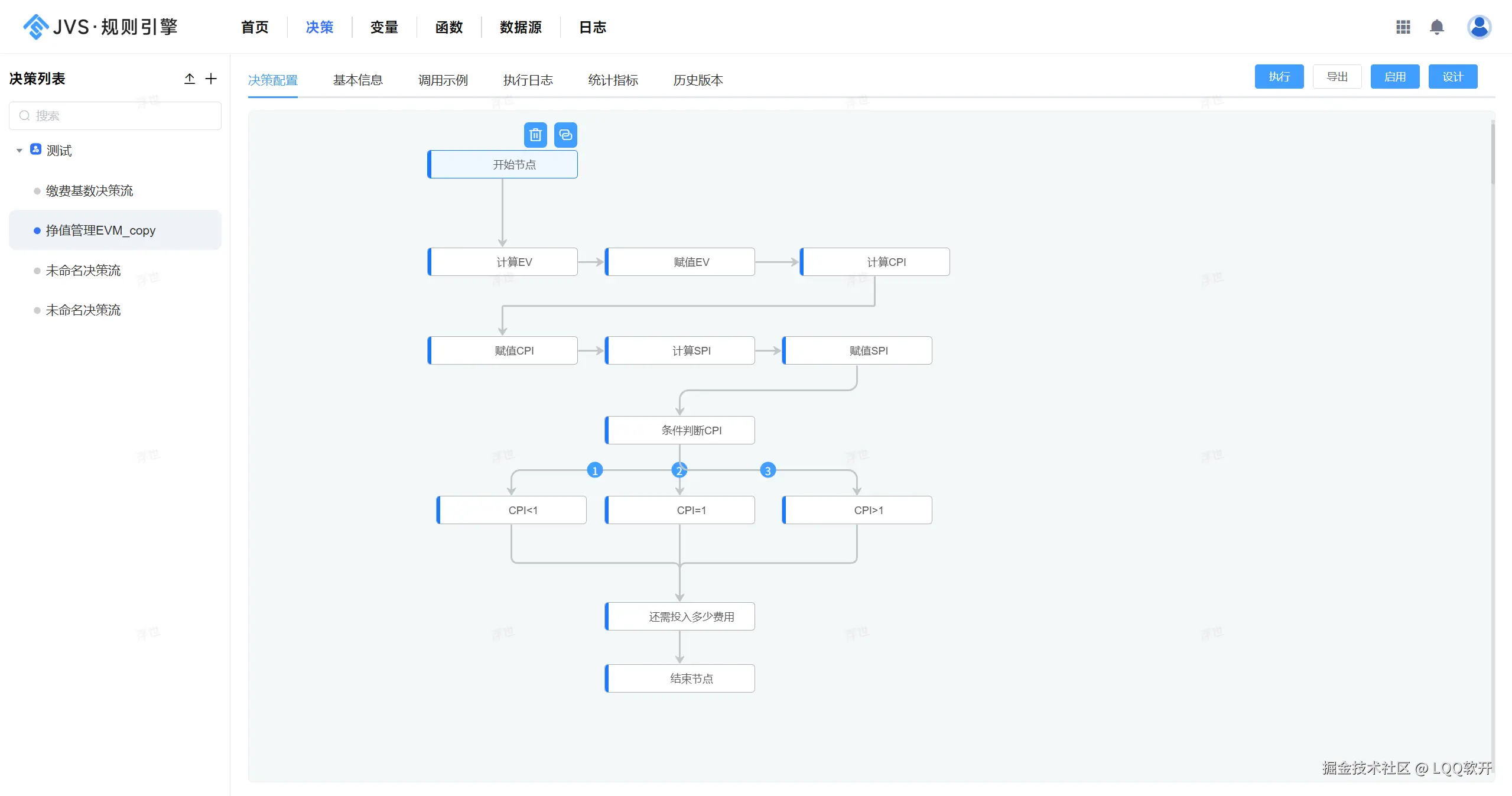Click the copy node icon above start node
The height and width of the screenshot is (796, 1512).
point(565,135)
